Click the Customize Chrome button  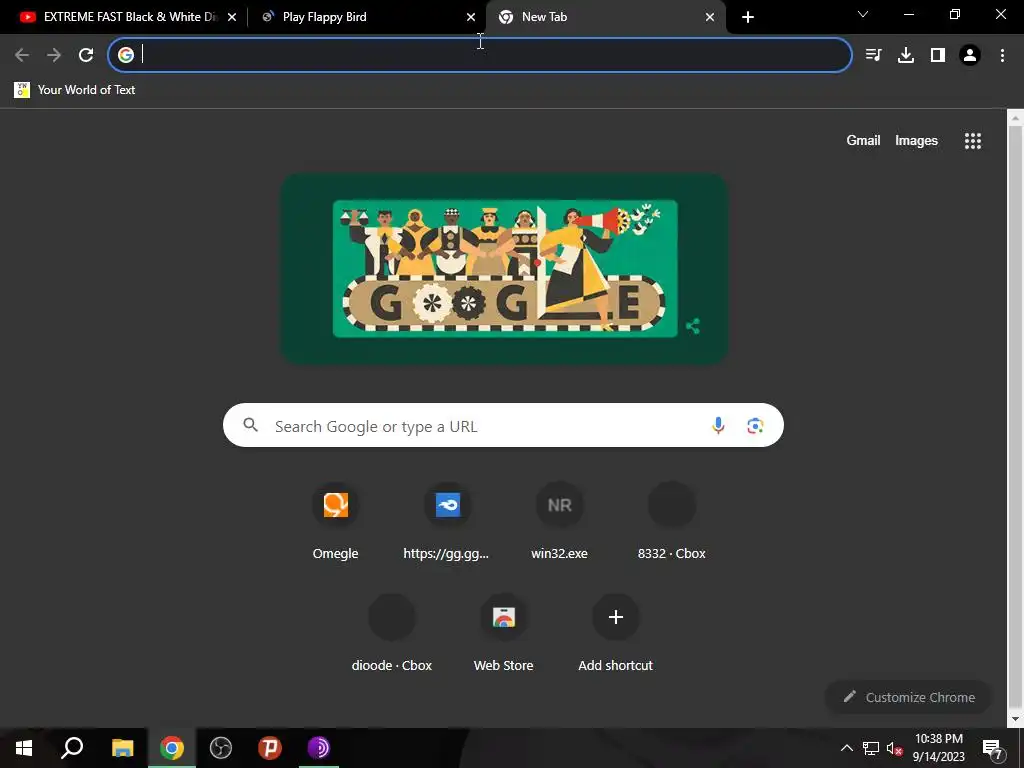pyautogui.click(x=908, y=697)
